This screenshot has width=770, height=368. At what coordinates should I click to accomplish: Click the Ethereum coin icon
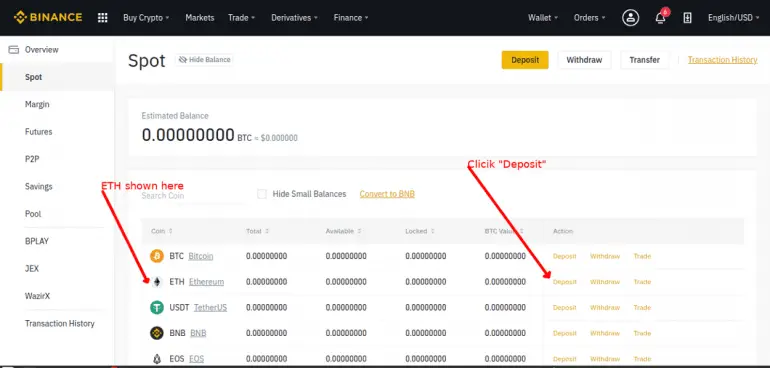[157, 282]
